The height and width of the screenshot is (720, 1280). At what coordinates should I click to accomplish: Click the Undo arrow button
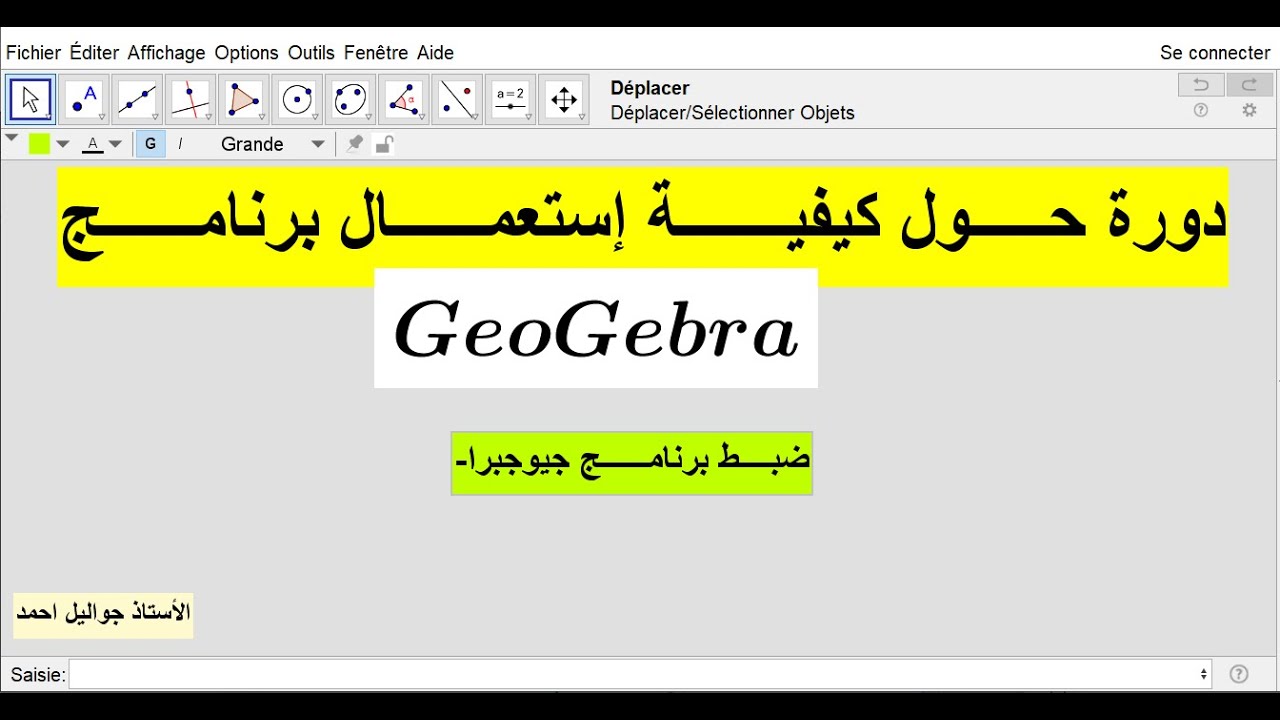coord(1201,85)
